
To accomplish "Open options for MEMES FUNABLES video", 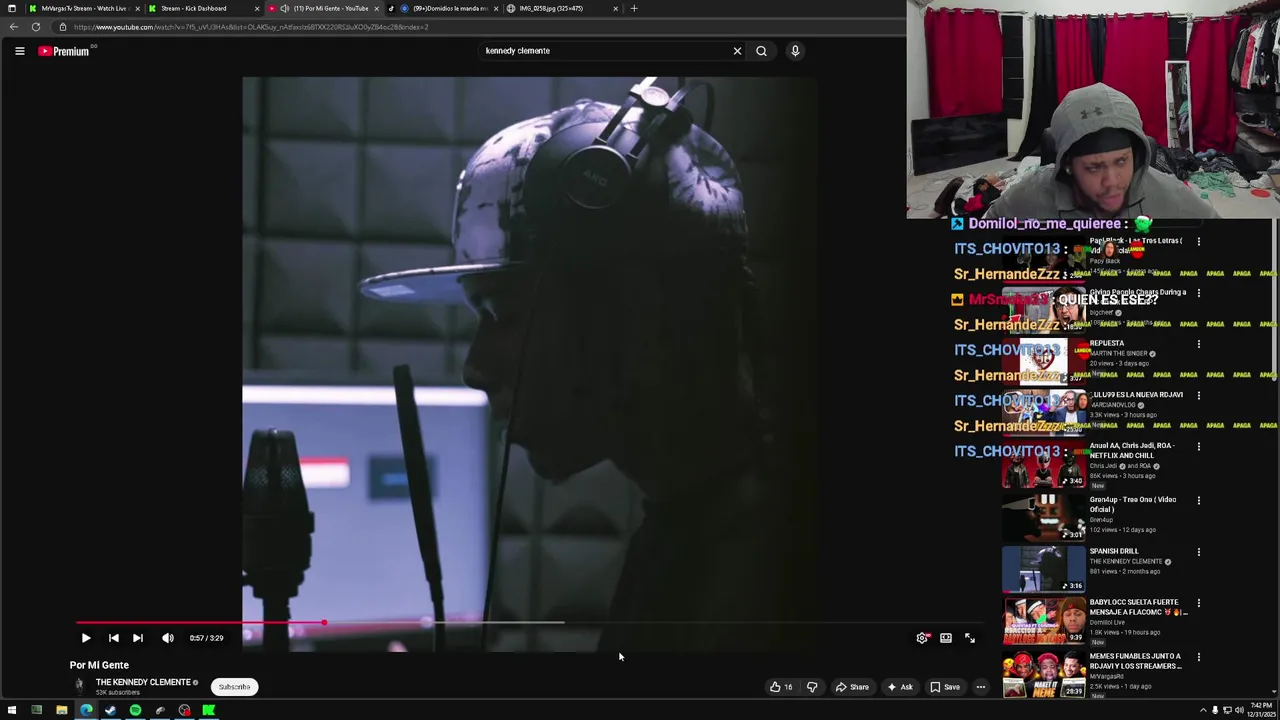I will (x=1198, y=657).
